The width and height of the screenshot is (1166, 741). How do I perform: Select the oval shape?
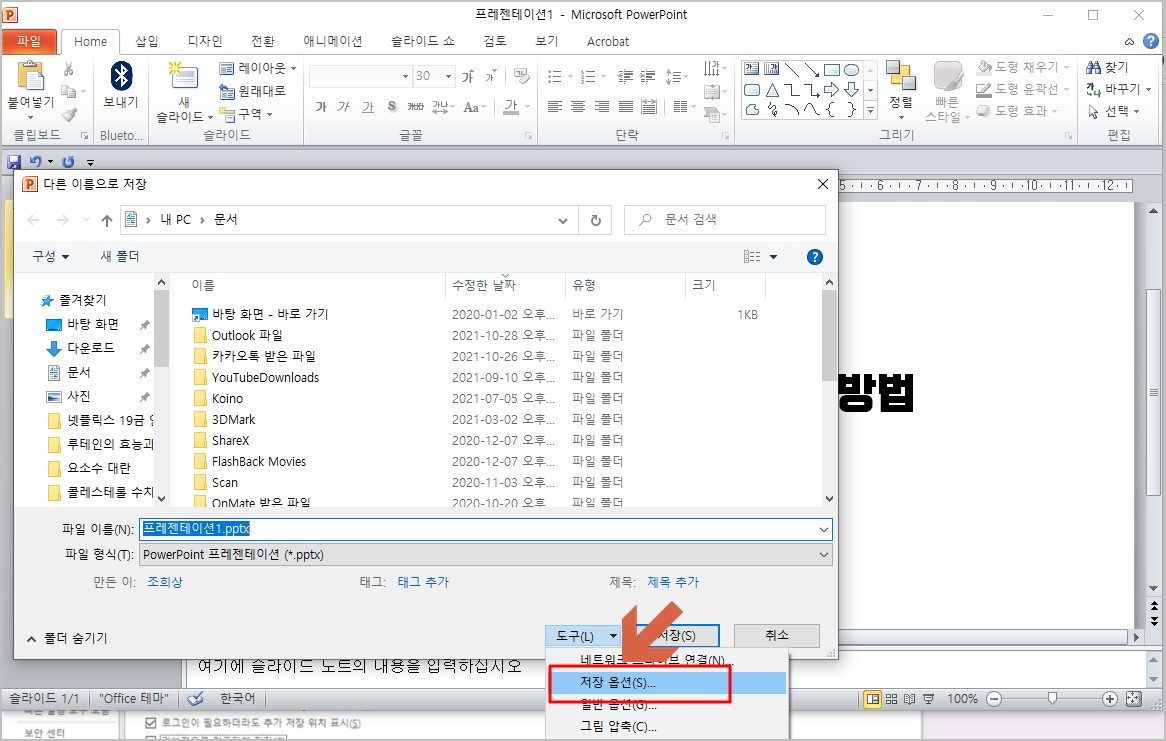point(851,70)
